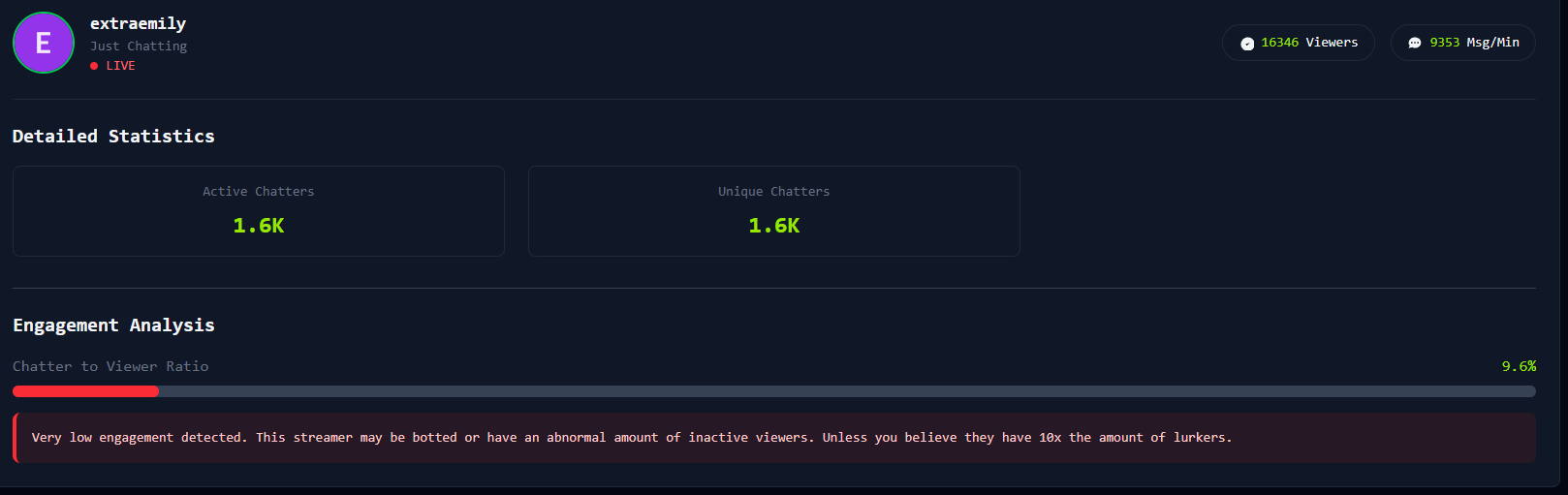Click the Detailed Statistics heading
Viewport: 1568px width, 495px height.
click(x=113, y=137)
